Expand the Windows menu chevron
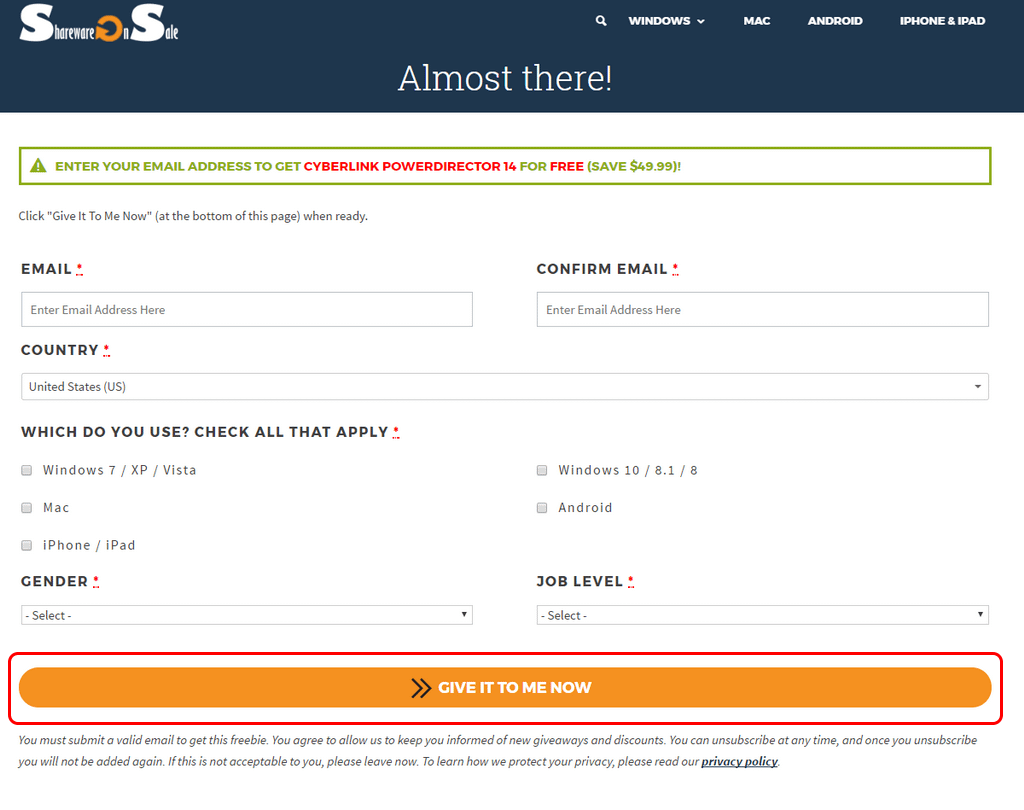 pos(701,22)
